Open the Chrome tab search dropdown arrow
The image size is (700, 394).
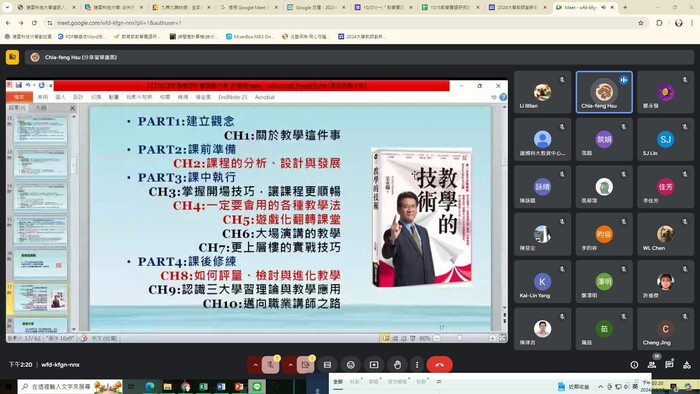7,7
